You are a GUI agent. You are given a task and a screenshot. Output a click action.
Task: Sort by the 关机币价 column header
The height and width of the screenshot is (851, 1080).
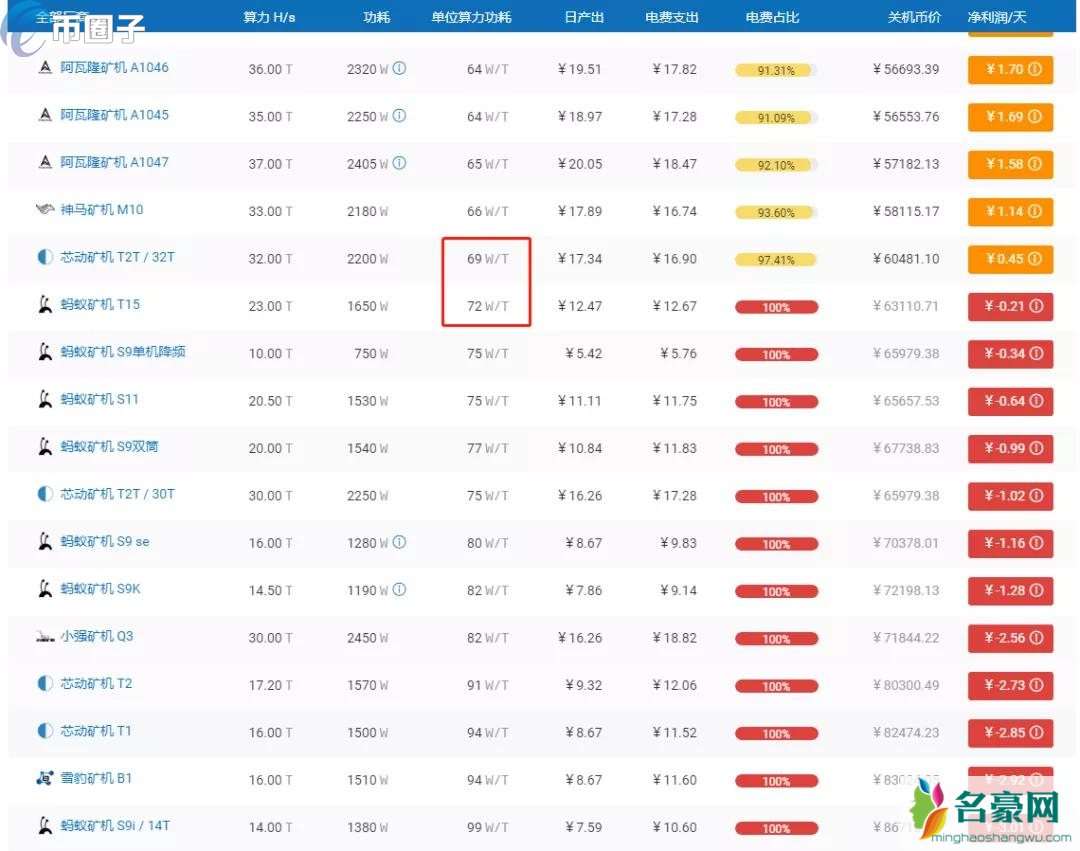click(x=914, y=17)
